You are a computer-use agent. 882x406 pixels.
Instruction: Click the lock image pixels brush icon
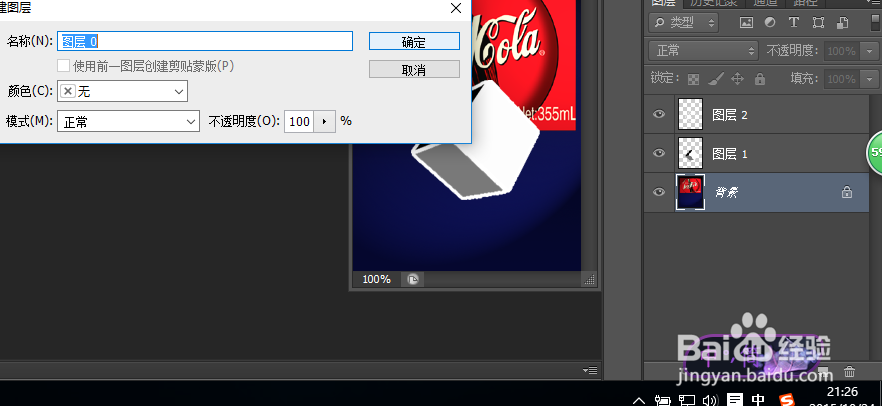[x=716, y=79]
